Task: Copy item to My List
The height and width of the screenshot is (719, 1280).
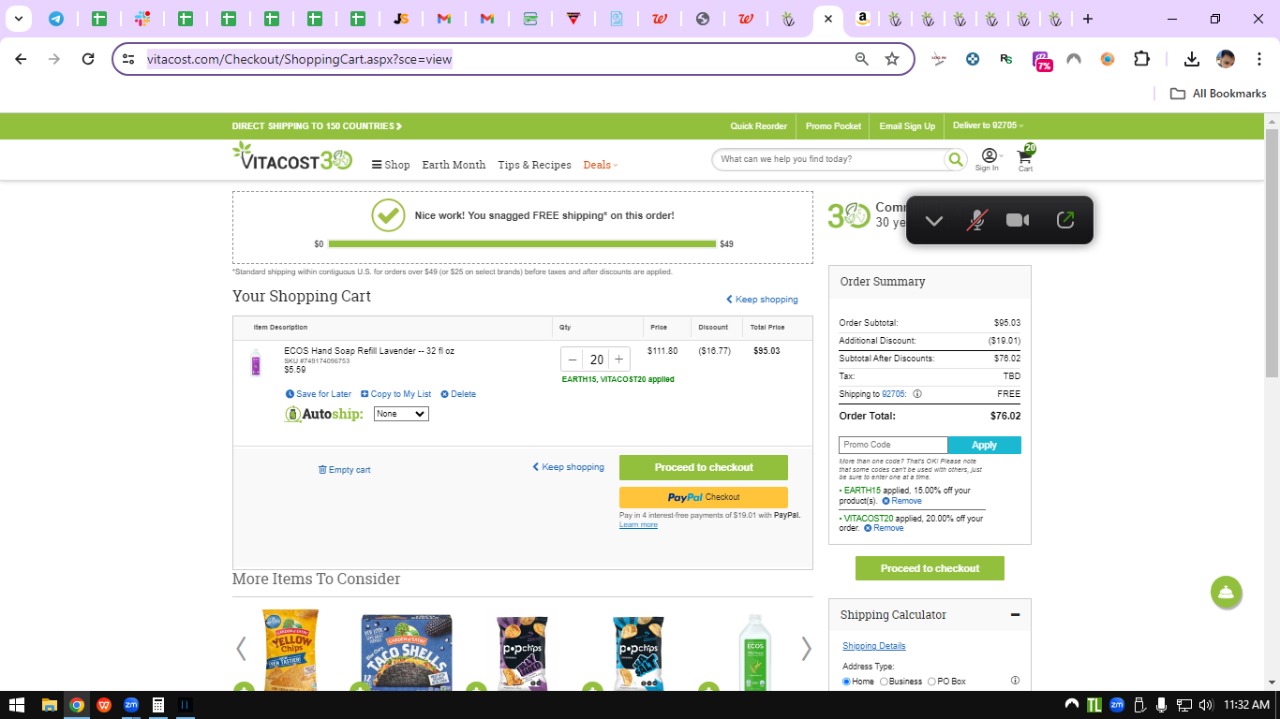Action: 396,394
